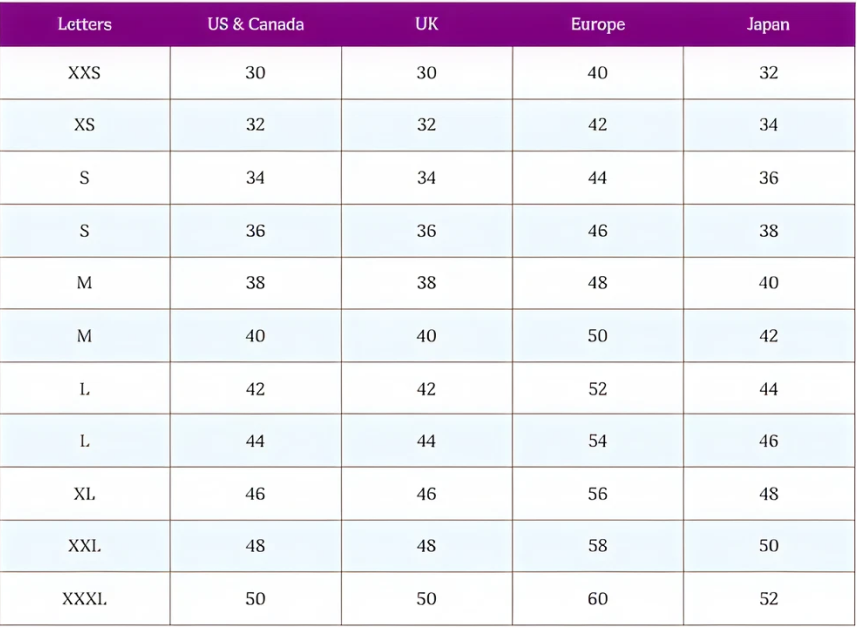
Task: Click Japan value 52 in XXXL row
Action: point(768,600)
